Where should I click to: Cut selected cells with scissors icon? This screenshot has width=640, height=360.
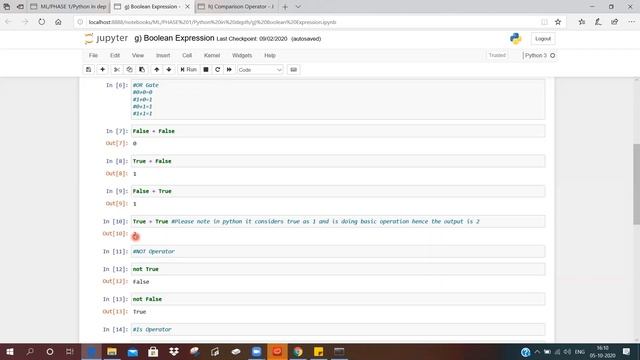[117, 70]
